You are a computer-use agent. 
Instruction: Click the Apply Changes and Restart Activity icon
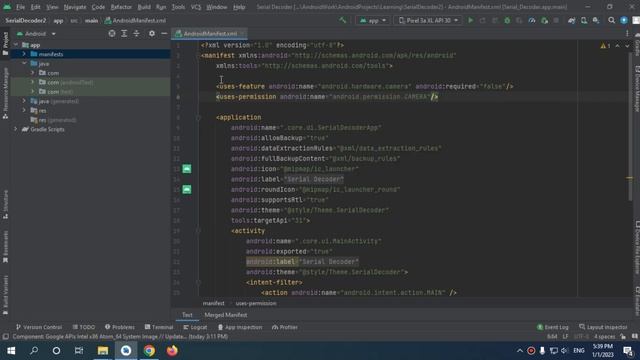click(x=482, y=20)
